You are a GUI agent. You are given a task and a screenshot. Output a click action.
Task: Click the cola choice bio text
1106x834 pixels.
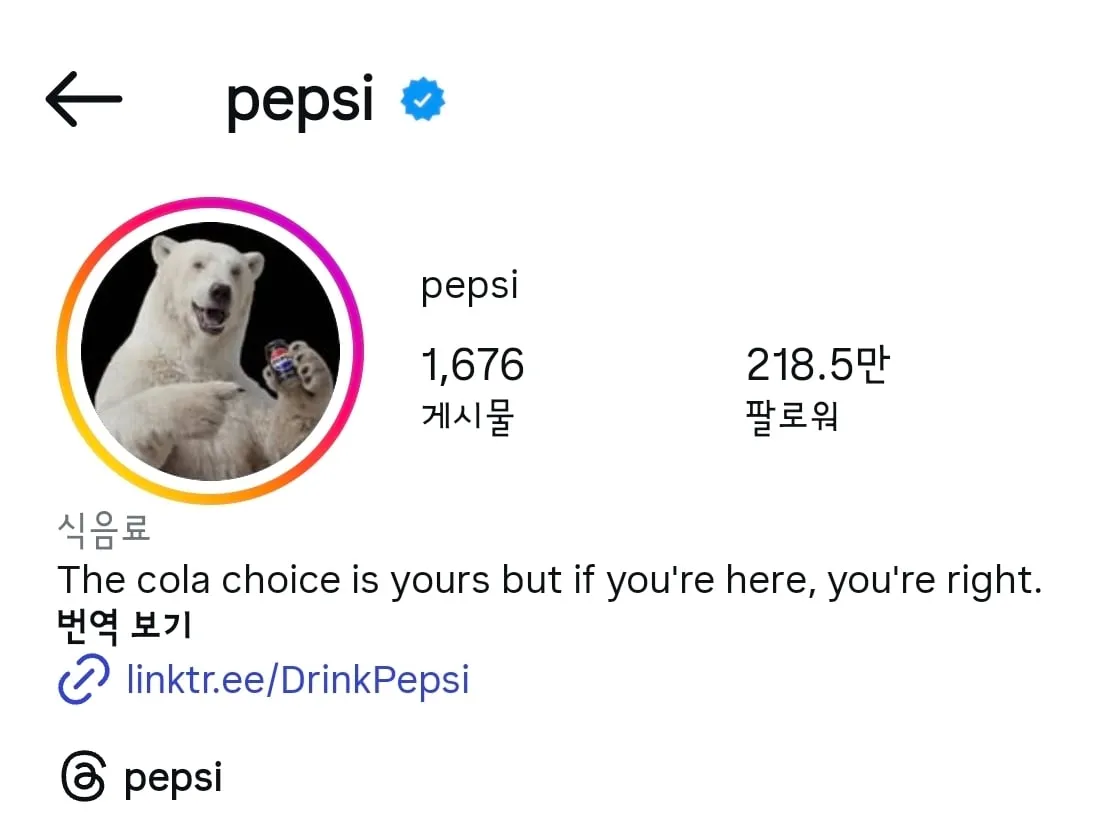(550, 579)
